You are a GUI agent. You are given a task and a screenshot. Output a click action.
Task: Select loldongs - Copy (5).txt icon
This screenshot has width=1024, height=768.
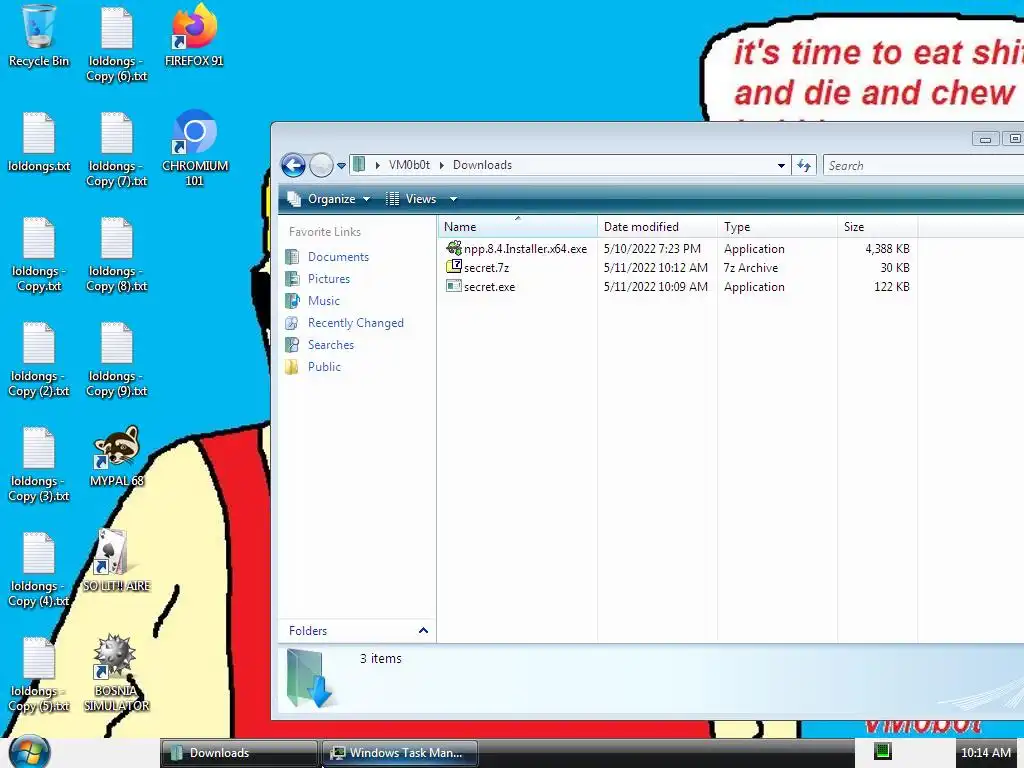pos(39,675)
